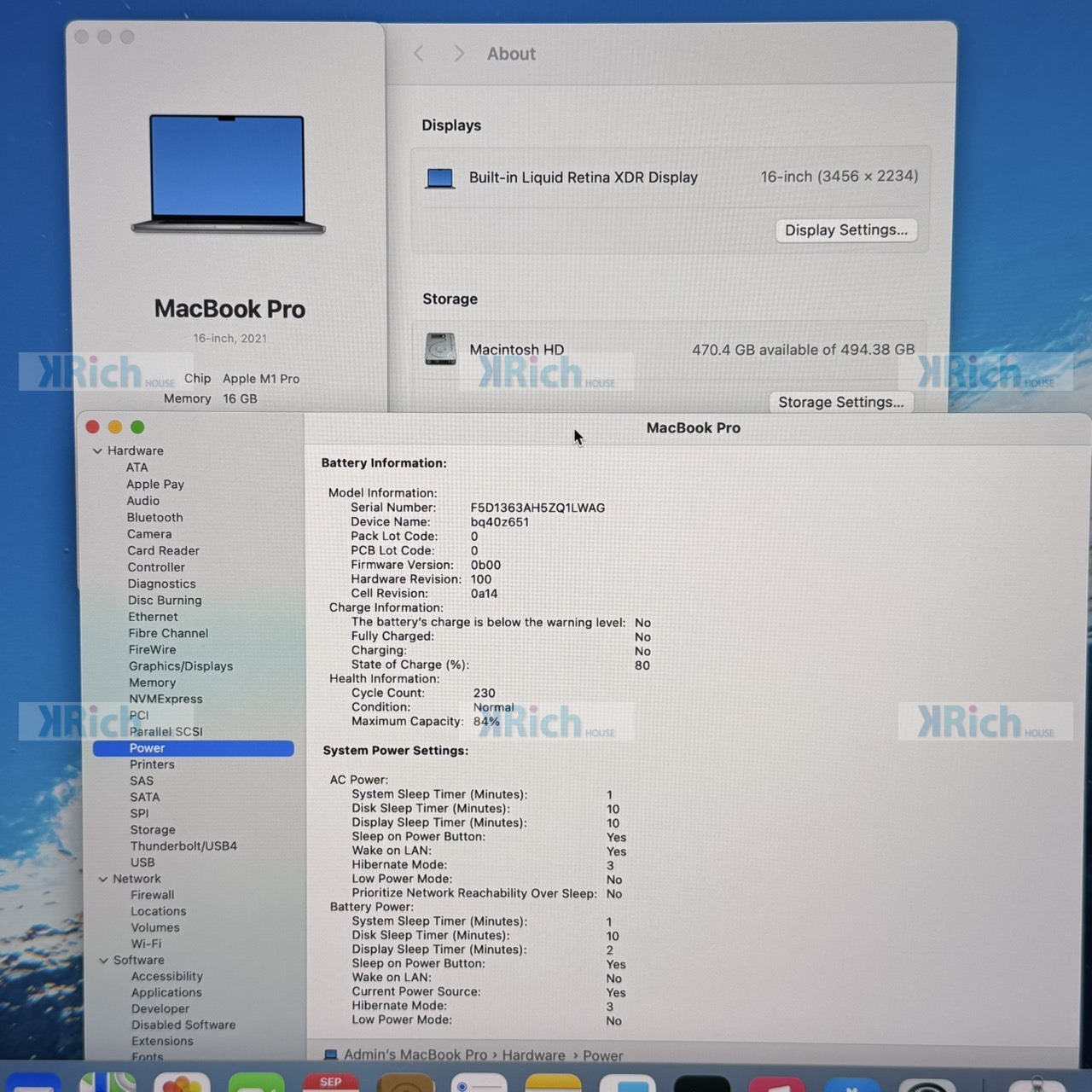The height and width of the screenshot is (1092, 1092).
Task: Select Parallel SCSI in the sidebar
Action: point(166,731)
